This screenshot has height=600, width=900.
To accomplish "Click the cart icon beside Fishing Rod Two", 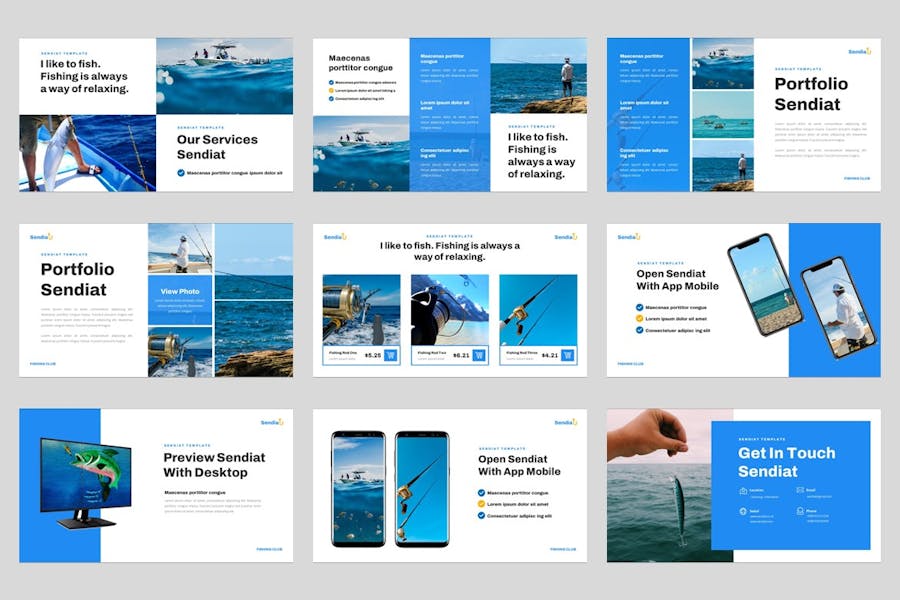I will point(478,354).
